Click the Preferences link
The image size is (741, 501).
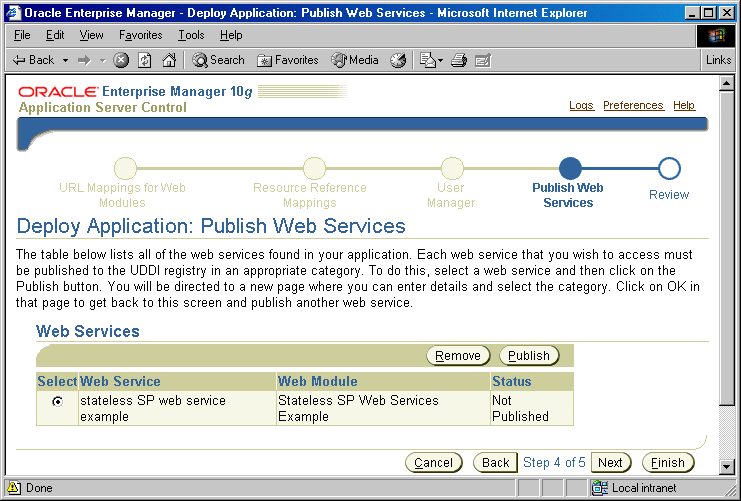pos(633,105)
